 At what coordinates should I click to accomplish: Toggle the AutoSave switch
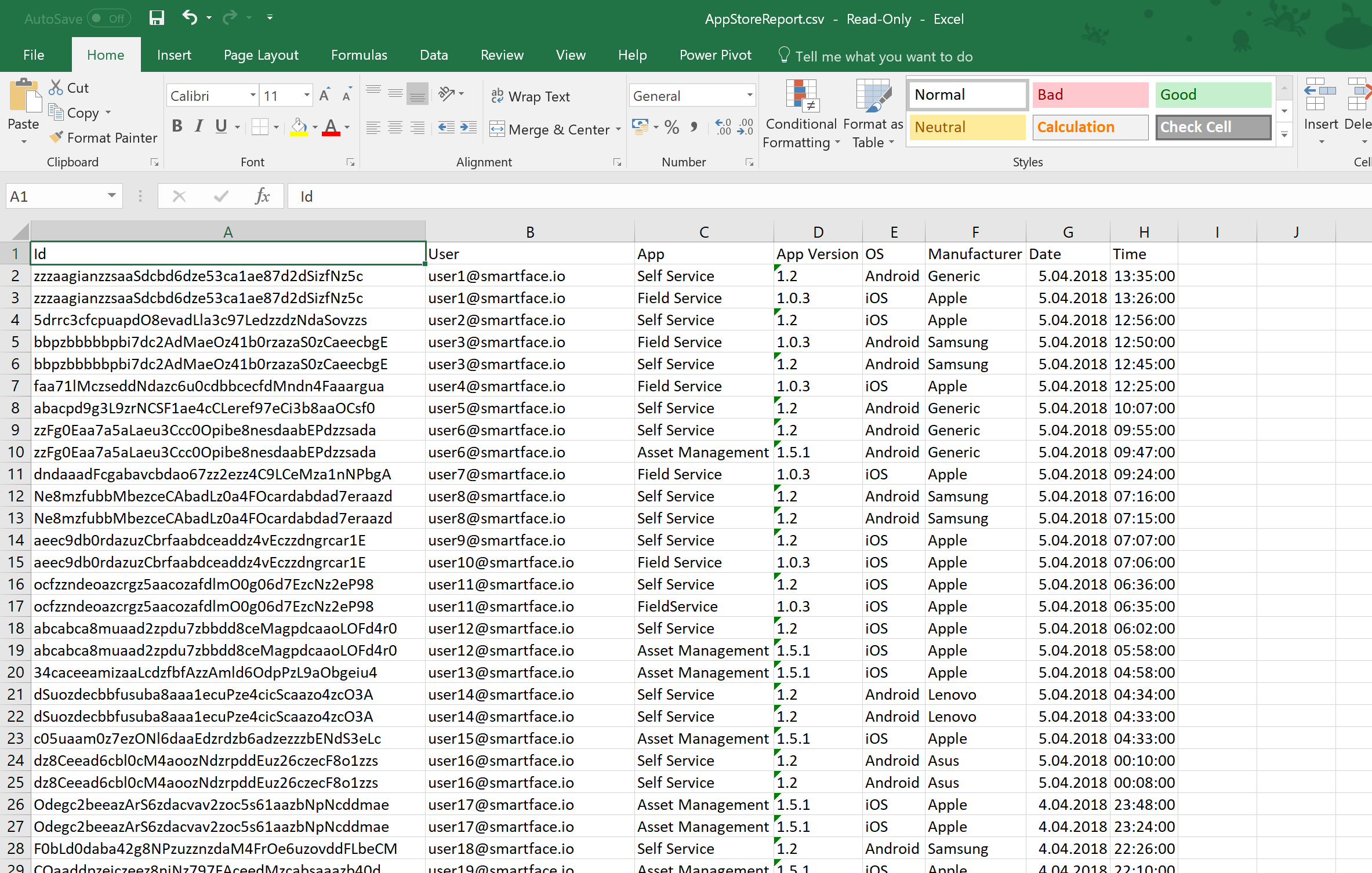point(109,19)
